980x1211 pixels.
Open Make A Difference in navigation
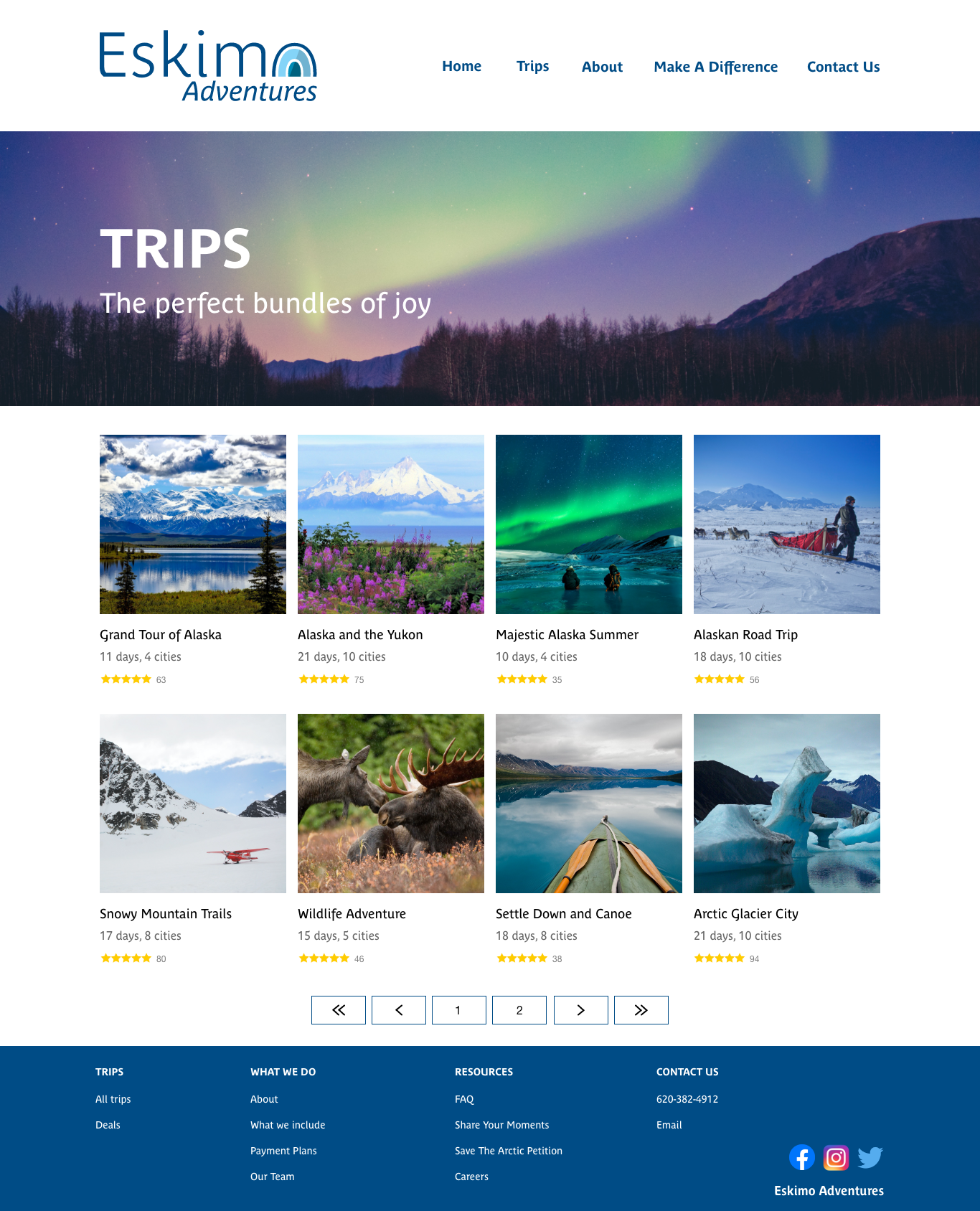[x=716, y=67]
